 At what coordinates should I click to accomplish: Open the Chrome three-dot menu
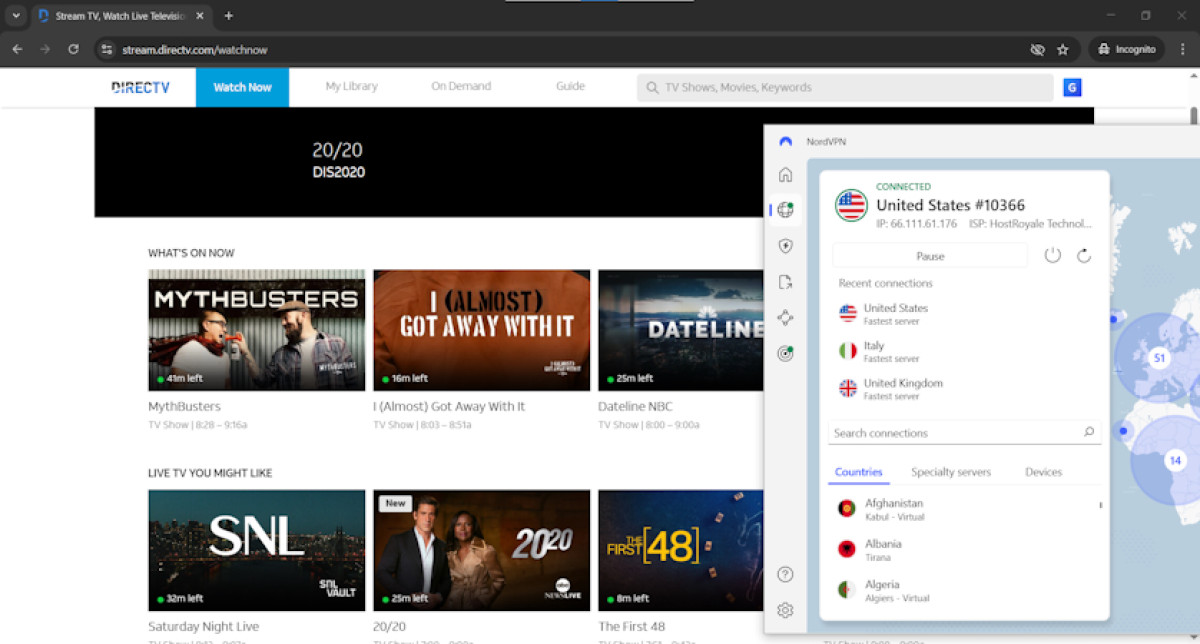pos(1183,49)
